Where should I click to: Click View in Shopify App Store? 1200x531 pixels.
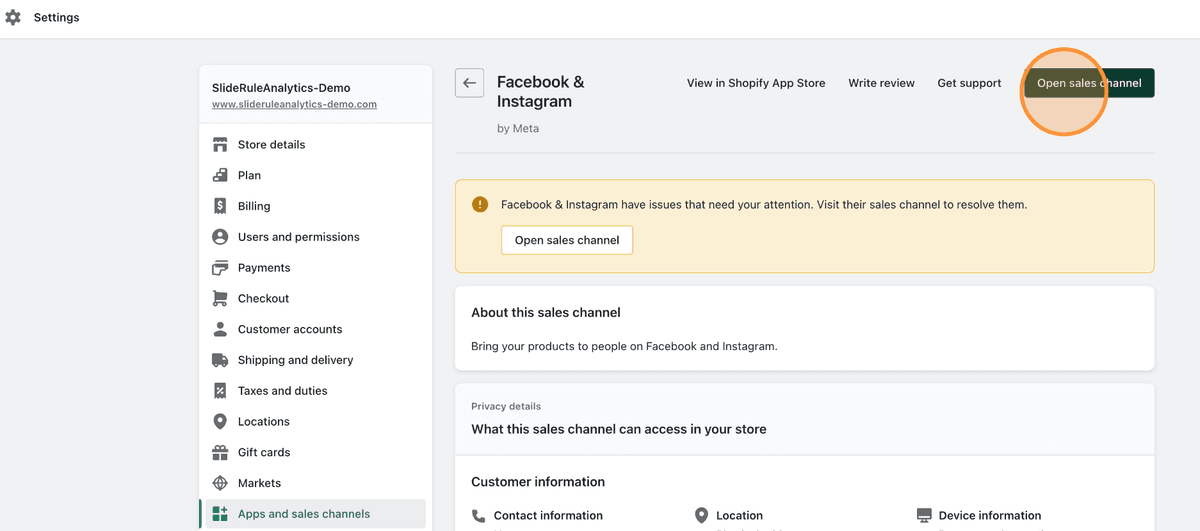tap(756, 83)
